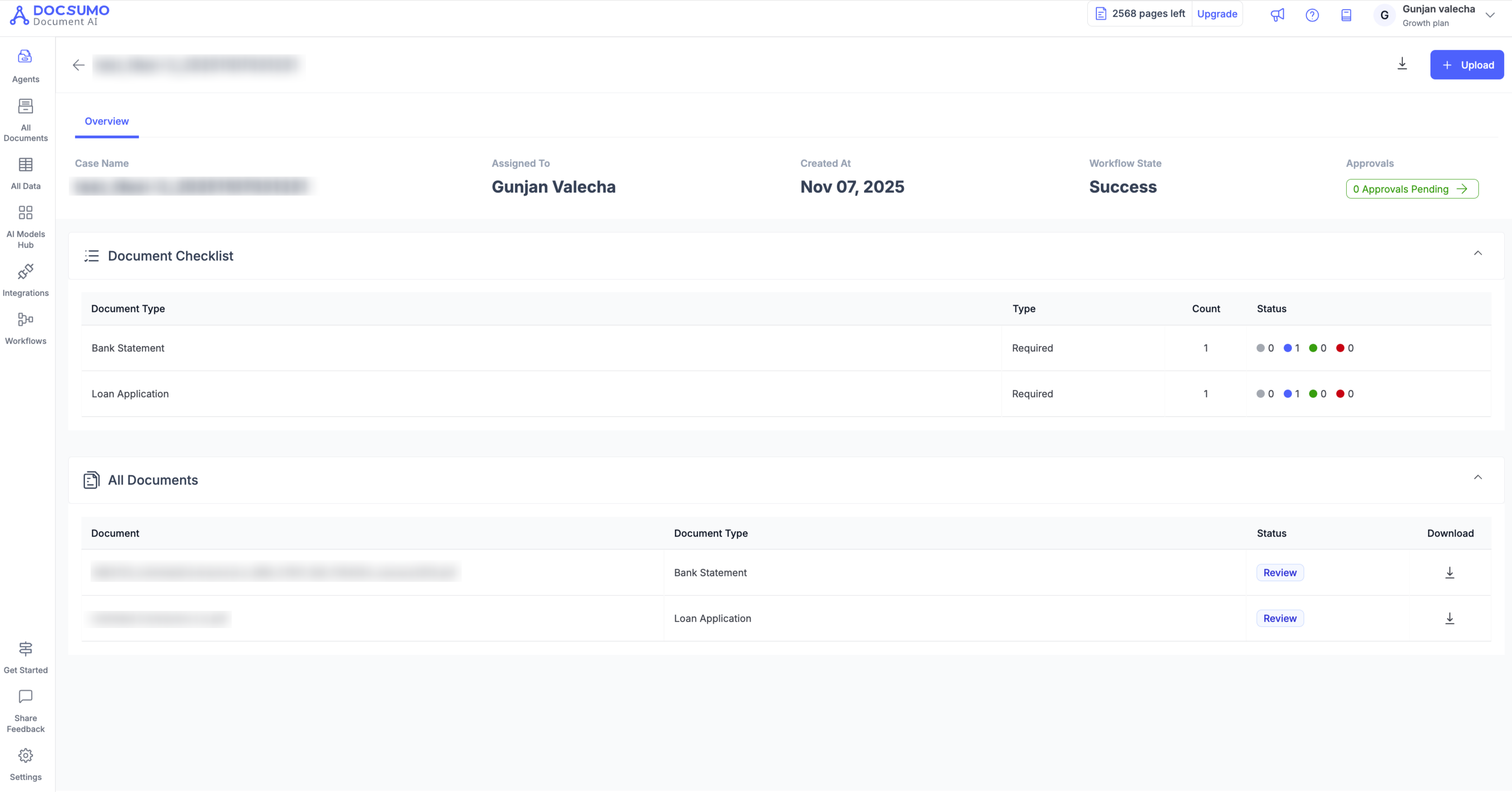
Task: Select the Overview tab
Action: click(106, 121)
